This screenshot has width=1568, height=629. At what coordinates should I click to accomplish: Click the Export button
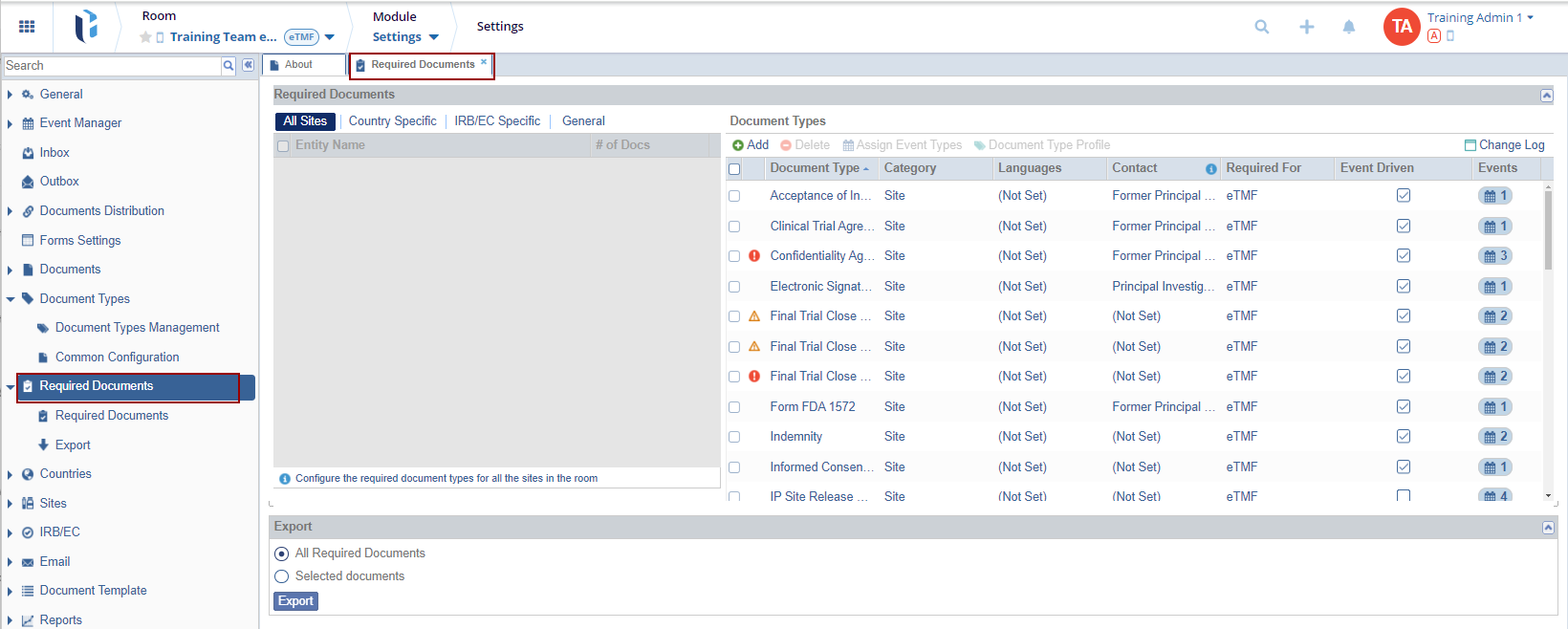tap(295, 601)
